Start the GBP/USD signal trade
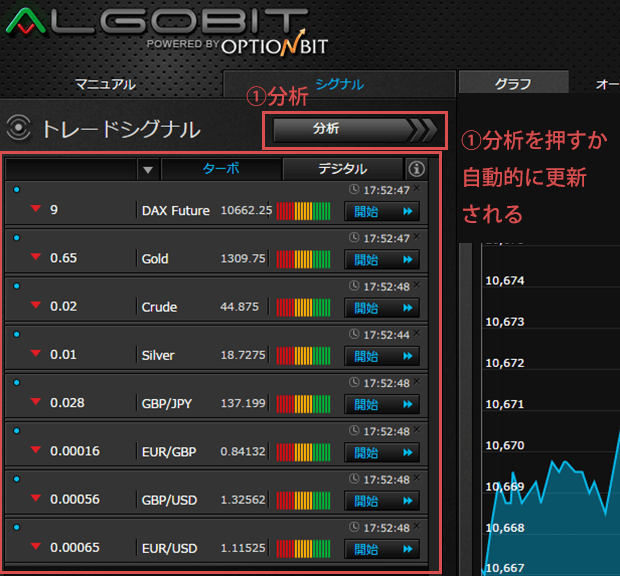Image resolution: width=620 pixels, height=576 pixels. (x=382, y=501)
